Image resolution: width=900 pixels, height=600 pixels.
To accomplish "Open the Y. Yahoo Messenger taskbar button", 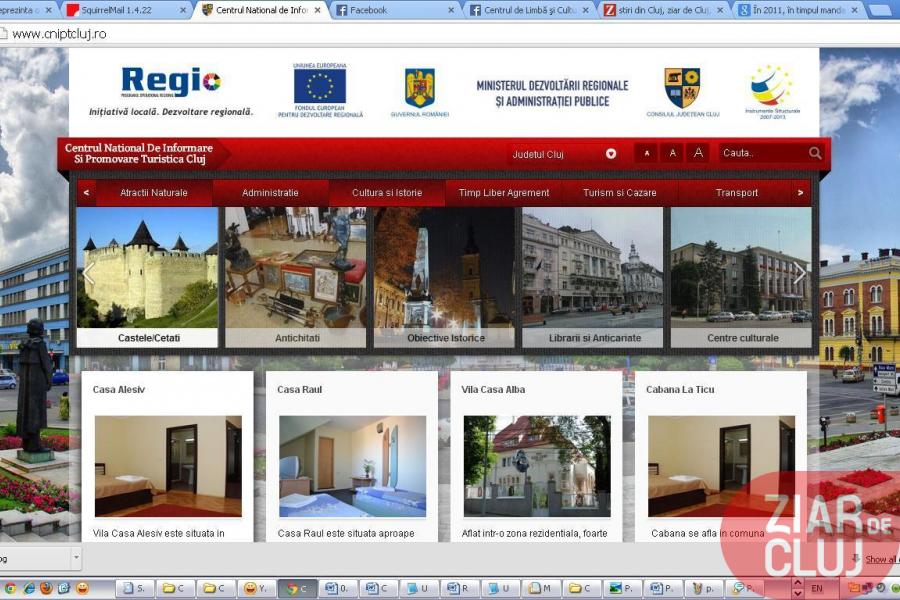I will pyautogui.click(x=257, y=588).
